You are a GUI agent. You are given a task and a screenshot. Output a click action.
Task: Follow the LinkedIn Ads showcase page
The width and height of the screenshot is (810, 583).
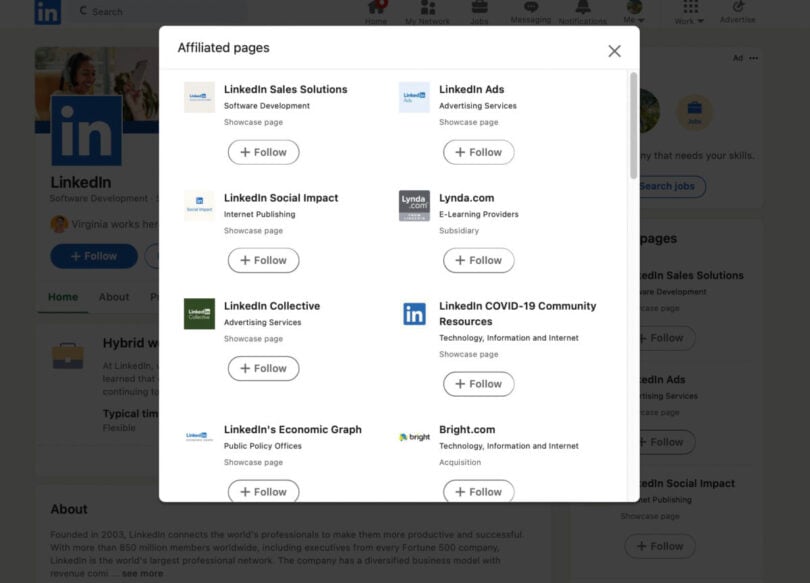478,152
